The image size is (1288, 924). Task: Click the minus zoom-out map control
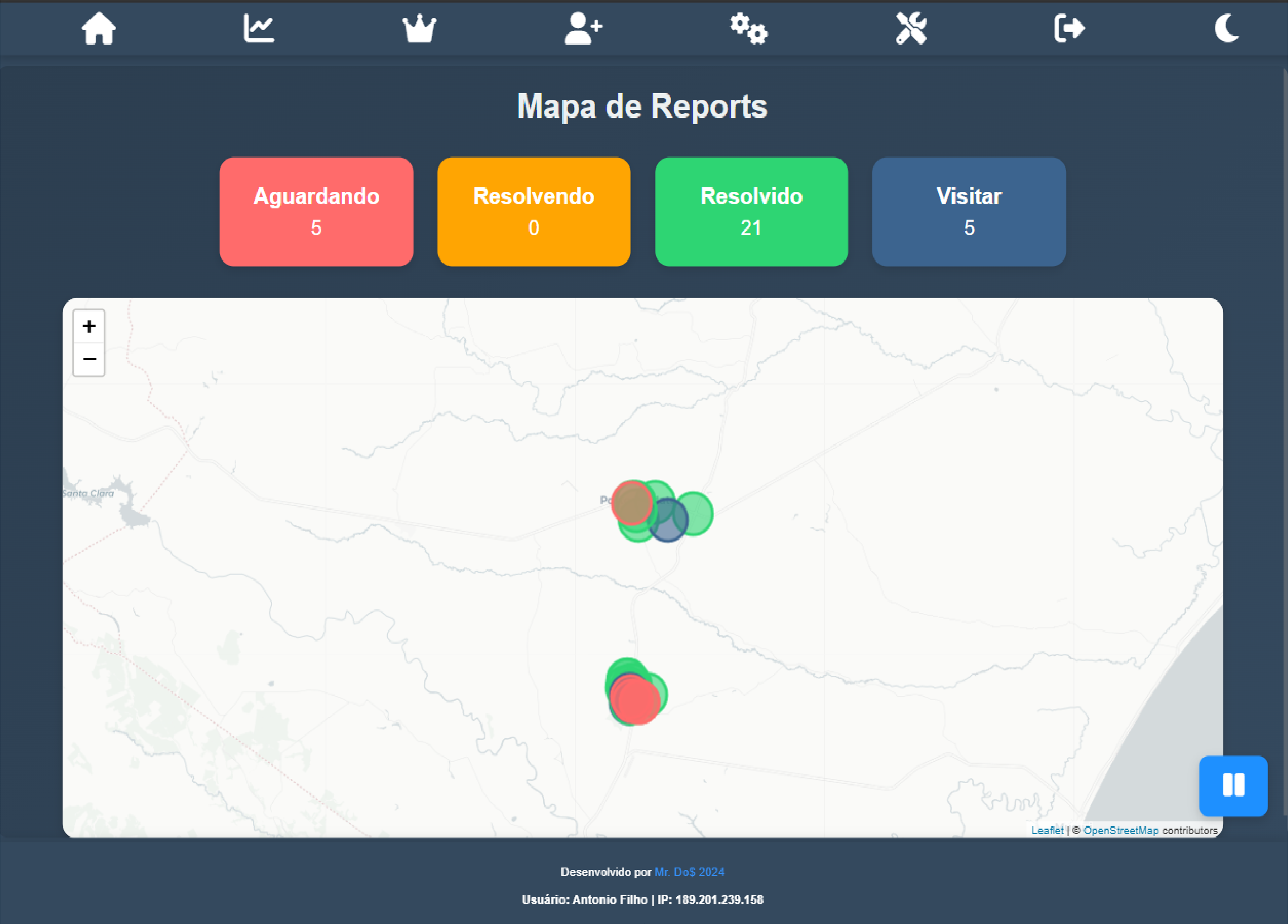pos(89,358)
